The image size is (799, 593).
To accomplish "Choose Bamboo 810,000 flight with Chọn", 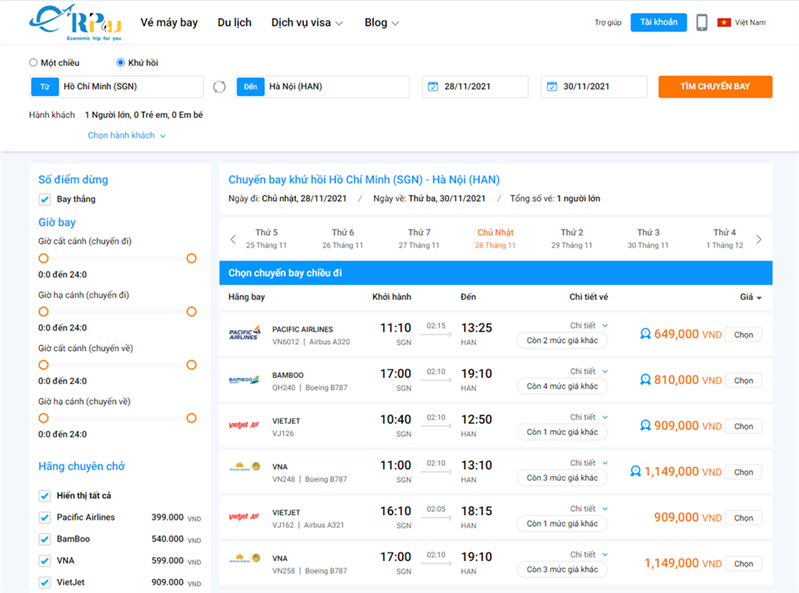I will click(x=743, y=381).
